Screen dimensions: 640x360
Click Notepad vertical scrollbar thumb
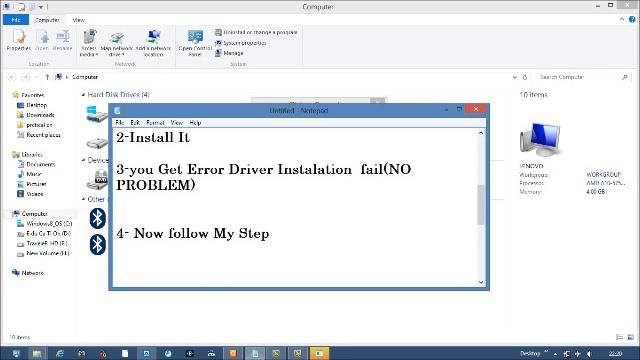(x=481, y=204)
